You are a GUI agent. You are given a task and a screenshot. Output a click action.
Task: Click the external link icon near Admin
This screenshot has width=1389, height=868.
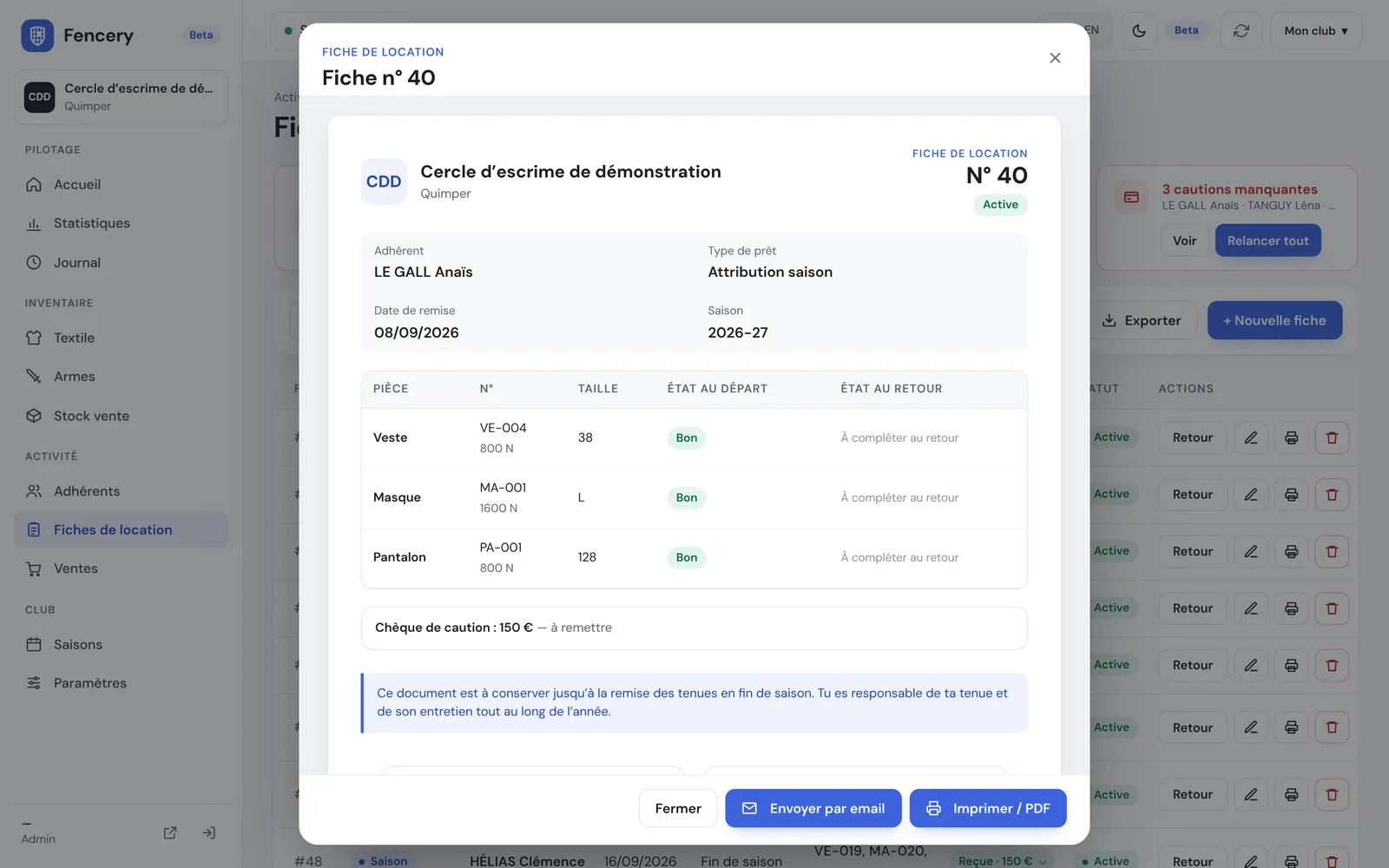(x=170, y=832)
